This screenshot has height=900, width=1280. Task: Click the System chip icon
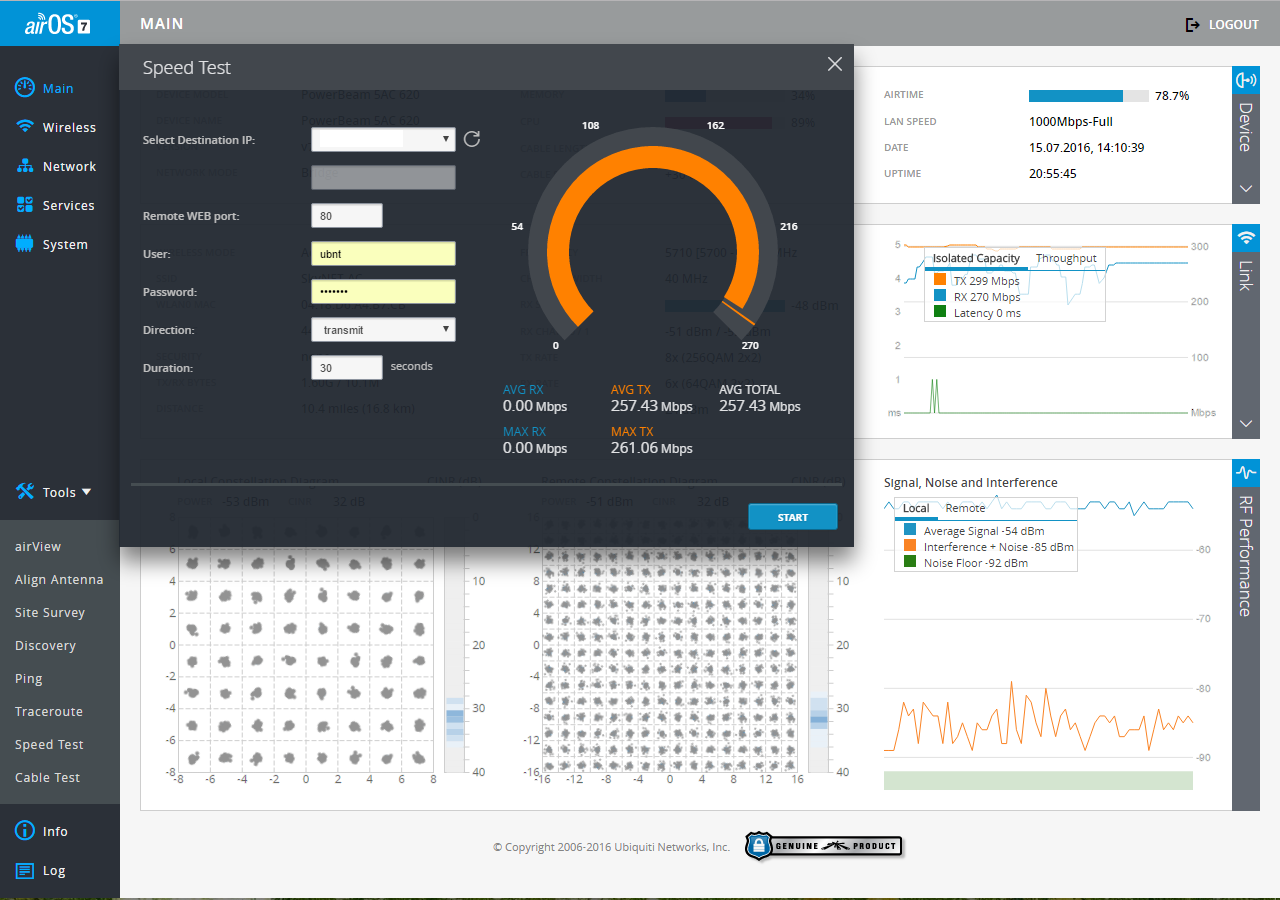[25, 244]
